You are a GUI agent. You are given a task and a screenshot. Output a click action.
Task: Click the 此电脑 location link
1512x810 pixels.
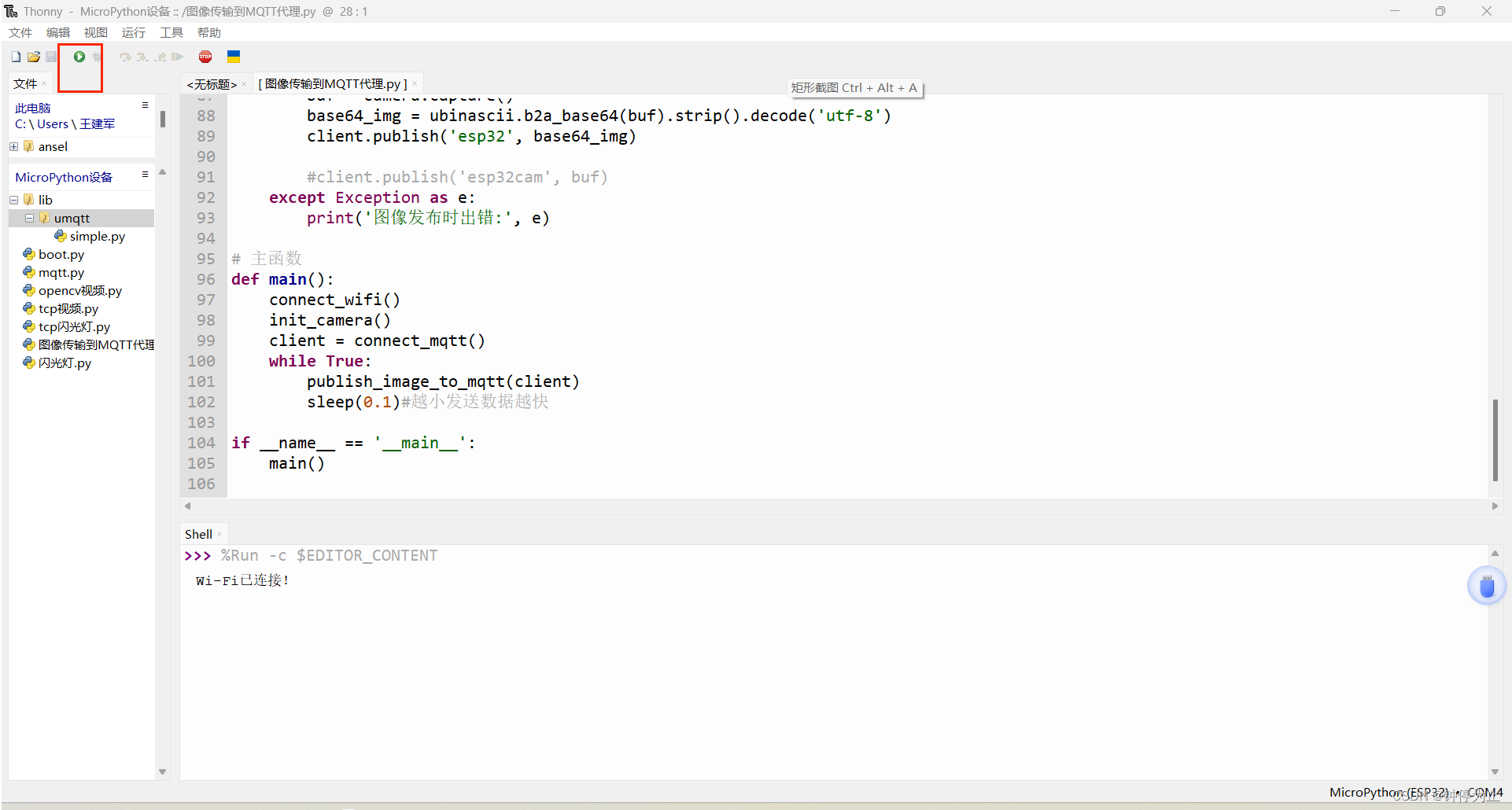tap(32, 108)
